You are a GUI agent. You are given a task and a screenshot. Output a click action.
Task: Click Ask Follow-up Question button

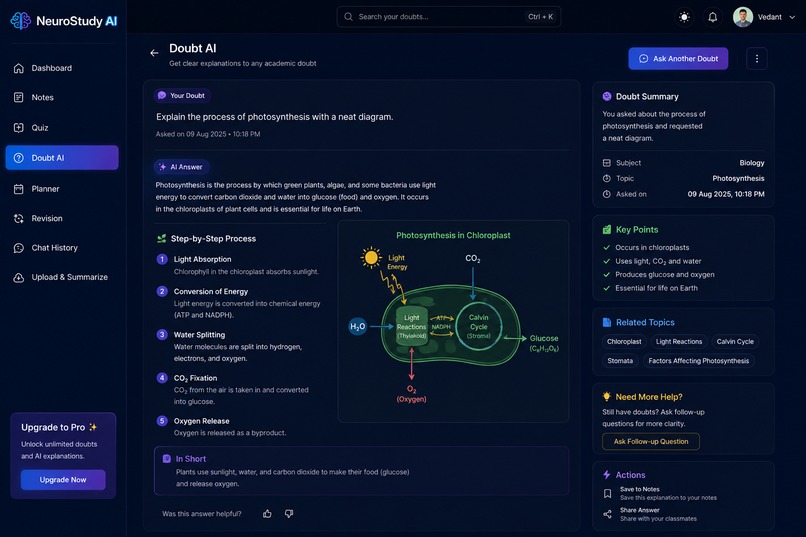point(651,441)
